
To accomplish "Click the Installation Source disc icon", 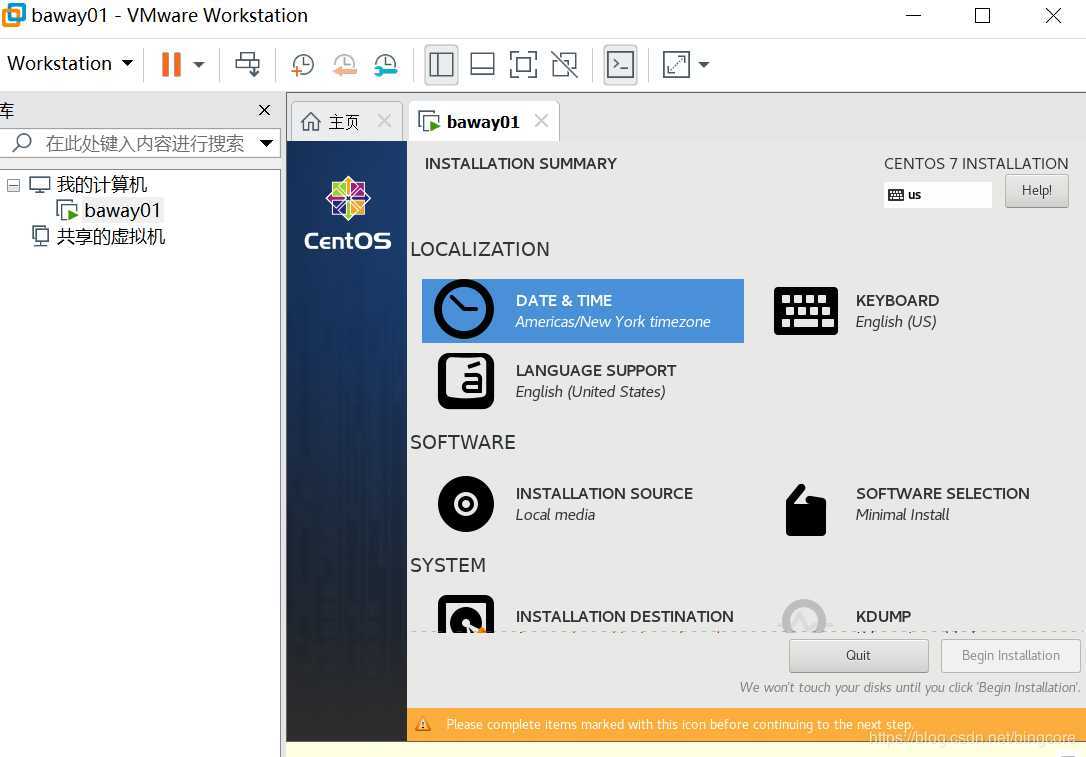I will click(466, 504).
